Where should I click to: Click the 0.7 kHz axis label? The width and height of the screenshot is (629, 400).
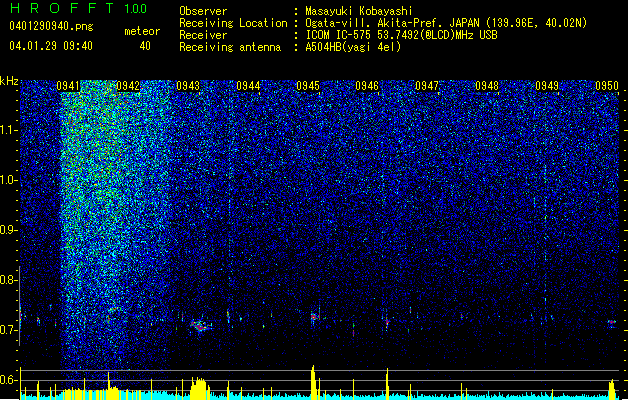[x=8, y=330]
